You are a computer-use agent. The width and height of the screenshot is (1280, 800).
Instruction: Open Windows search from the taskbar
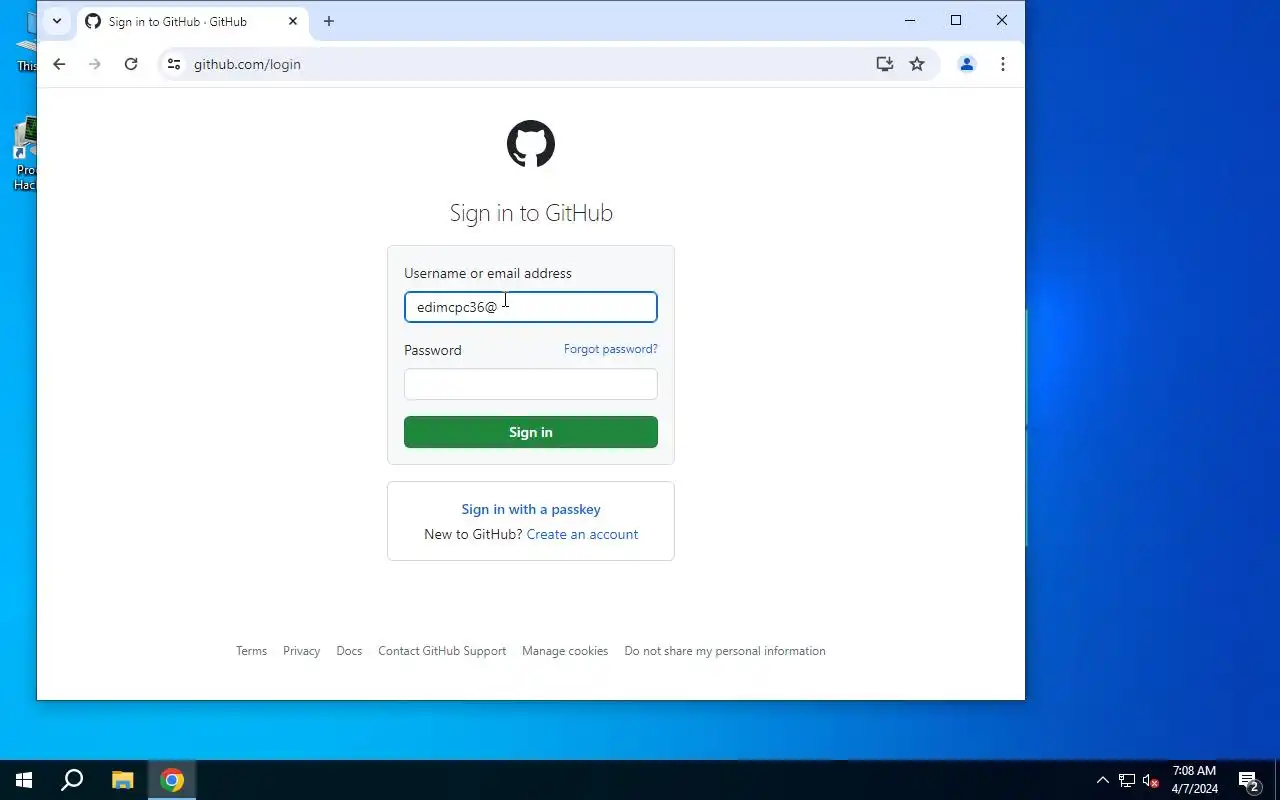pos(72,780)
